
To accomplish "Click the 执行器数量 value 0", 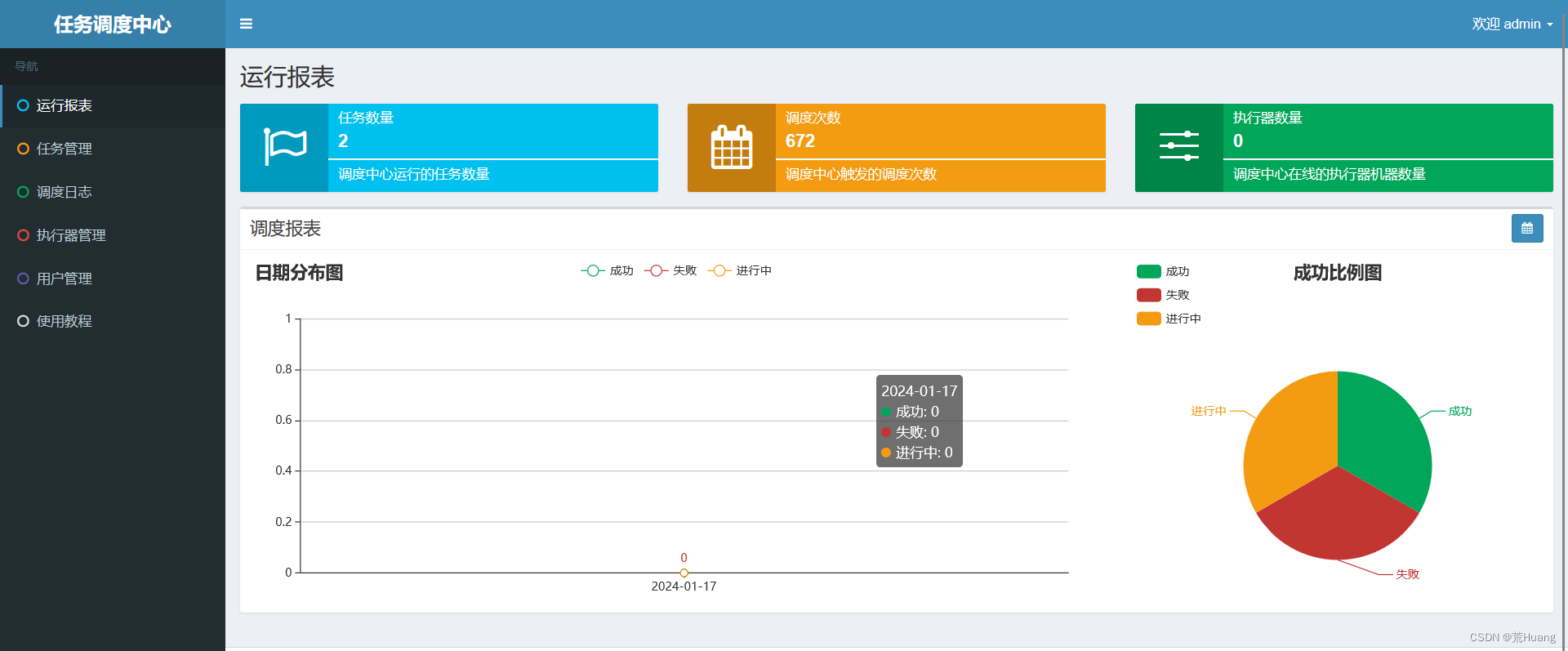I will coord(1238,140).
